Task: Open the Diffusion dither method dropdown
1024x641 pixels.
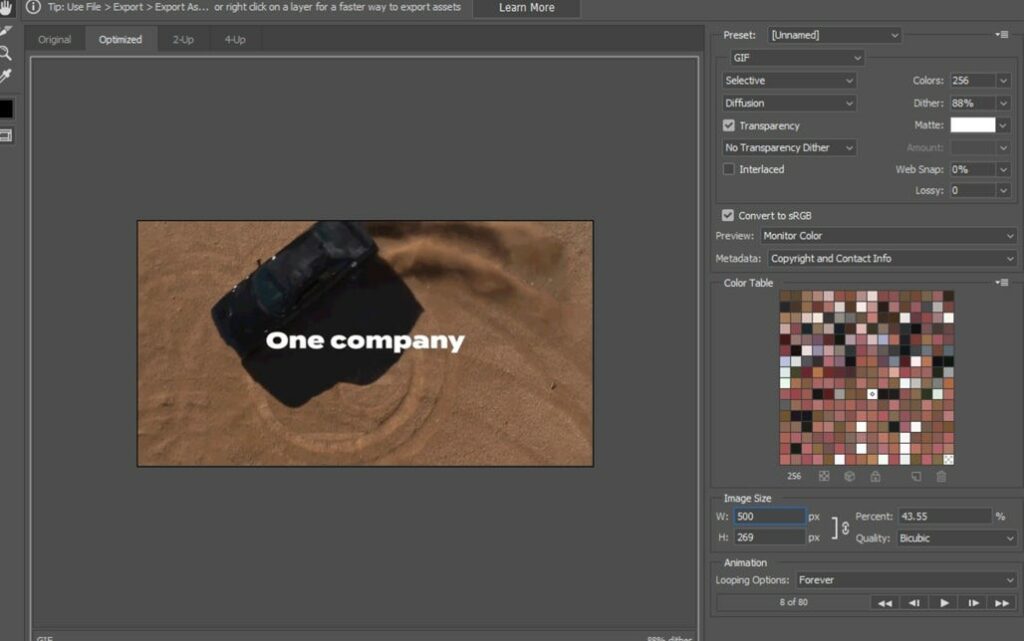Action: coord(790,103)
